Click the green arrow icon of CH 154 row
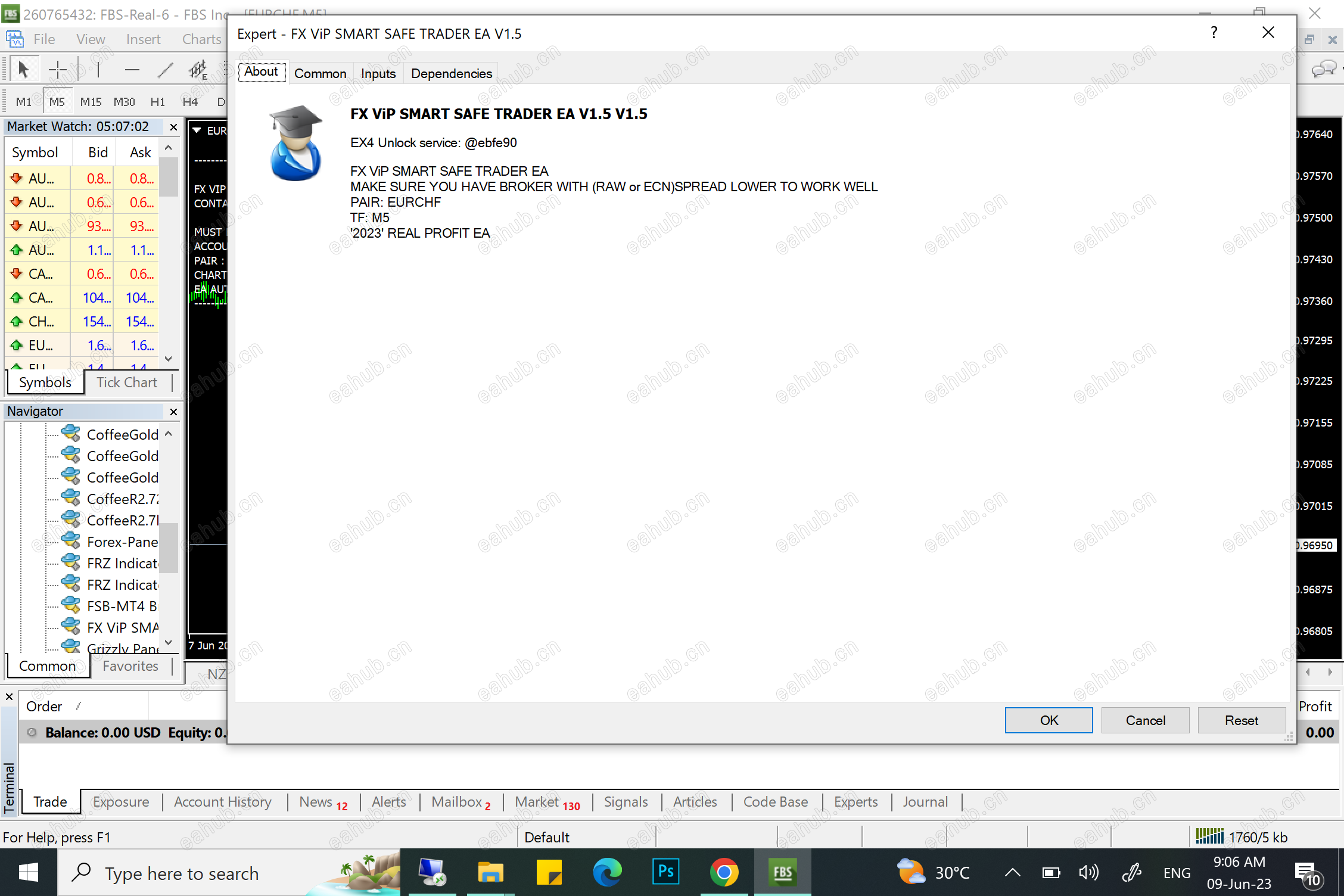The width and height of the screenshot is (1344, 896). pyautogui.click(x=16, y=321)
